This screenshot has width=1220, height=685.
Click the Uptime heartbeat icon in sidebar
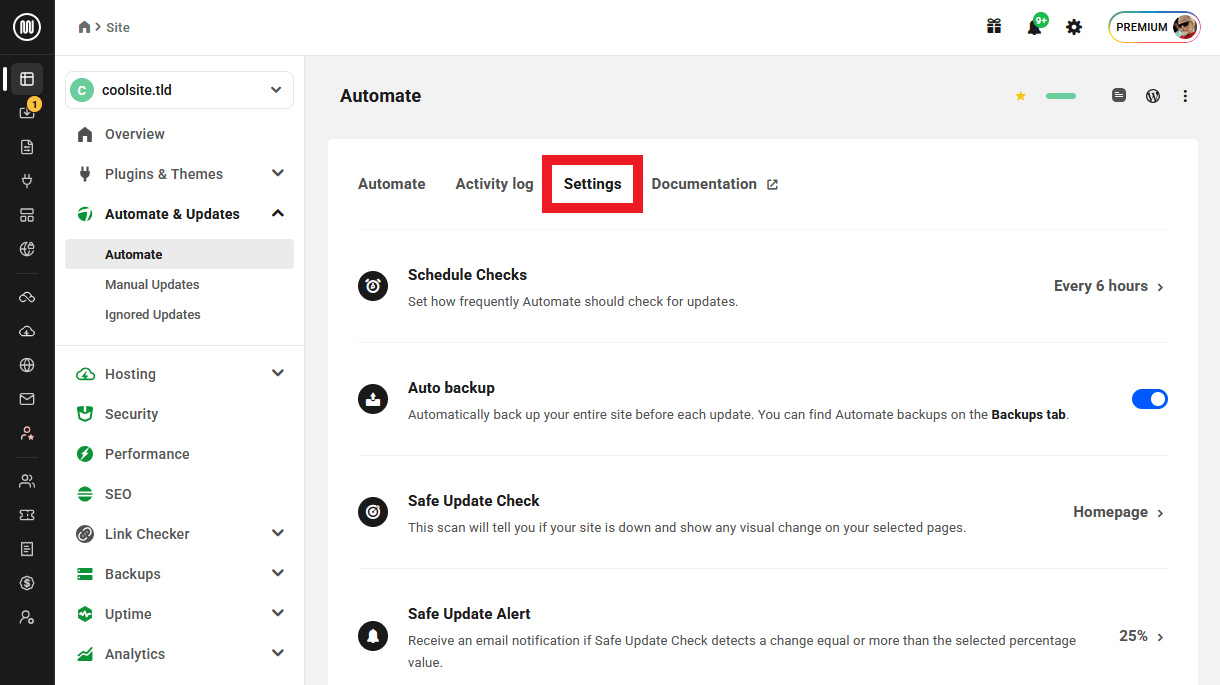click(85, 614)
